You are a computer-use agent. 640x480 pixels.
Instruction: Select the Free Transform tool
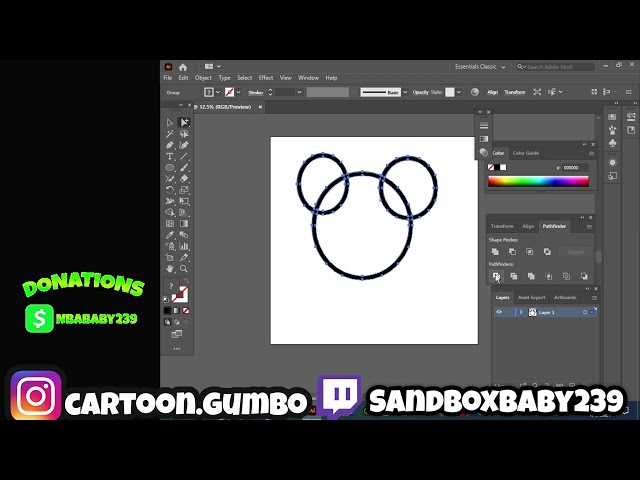pyautogui.click(x=184, y=201)
